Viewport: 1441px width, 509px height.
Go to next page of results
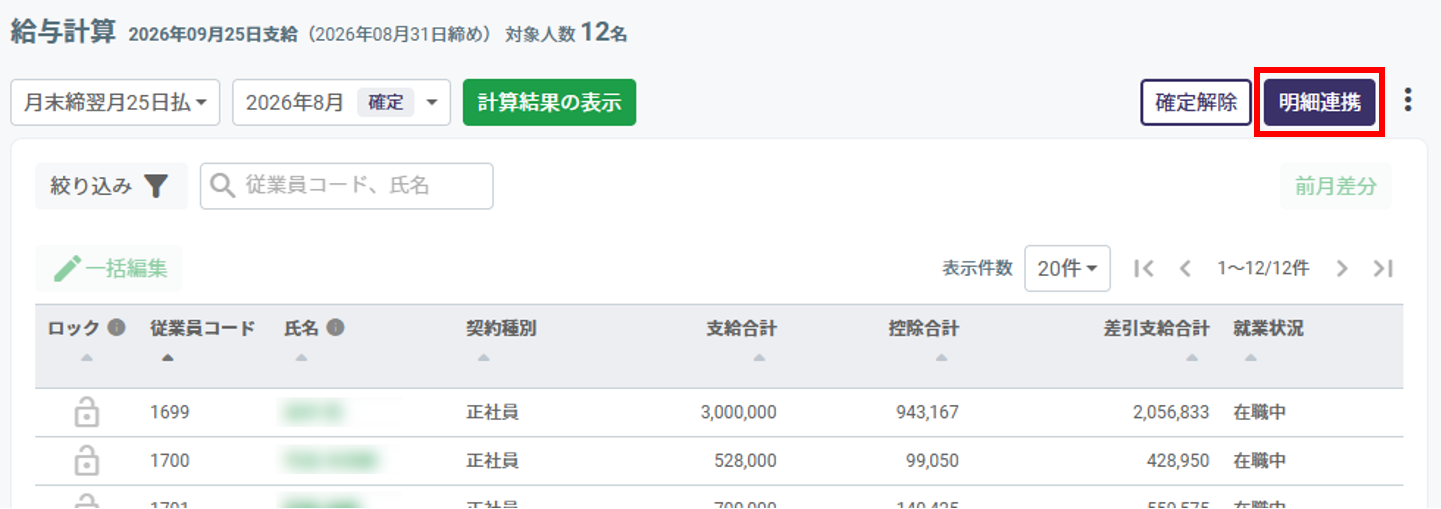pyautogui.click(x=1342, y=268)
